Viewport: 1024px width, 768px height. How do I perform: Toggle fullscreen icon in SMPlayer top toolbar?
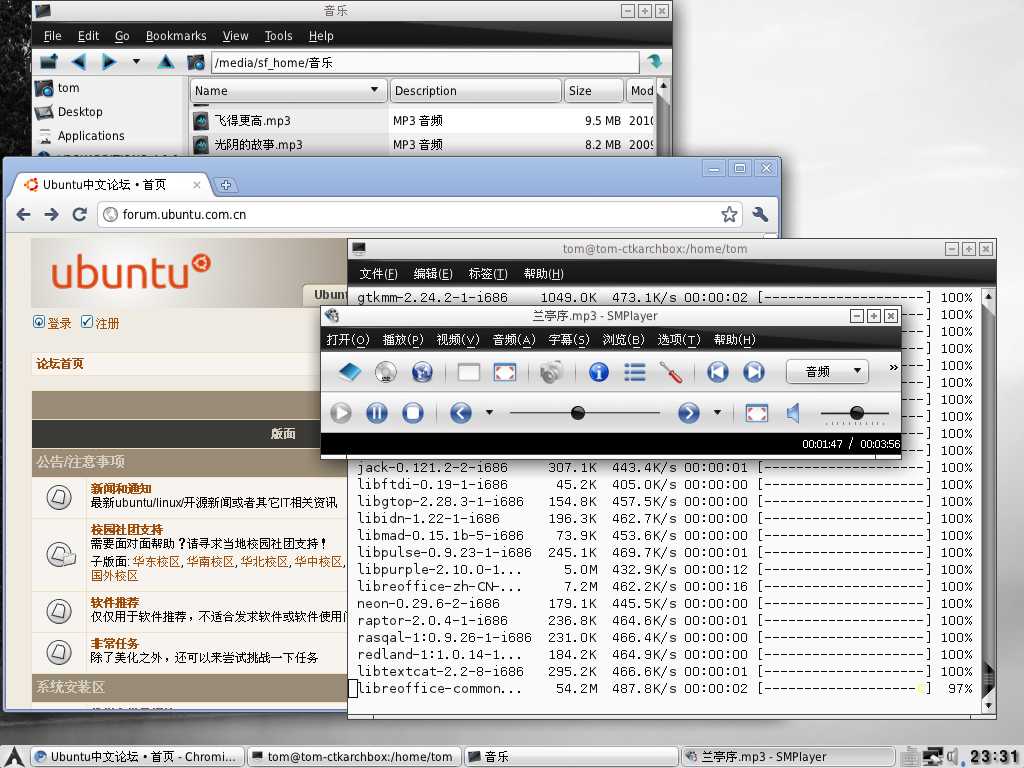coord(504,372)
